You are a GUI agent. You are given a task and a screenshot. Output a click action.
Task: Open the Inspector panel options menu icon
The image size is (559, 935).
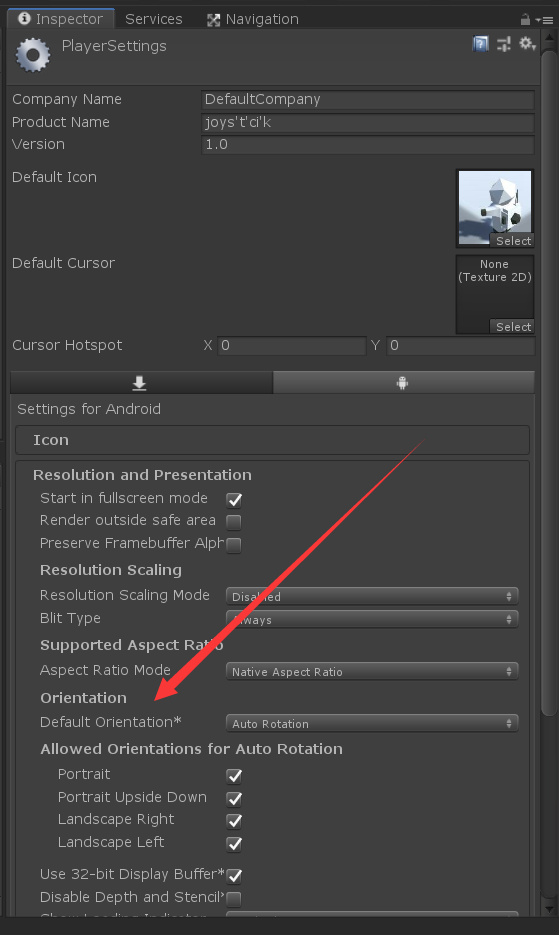pyautogui.click(x=544, y=20)
